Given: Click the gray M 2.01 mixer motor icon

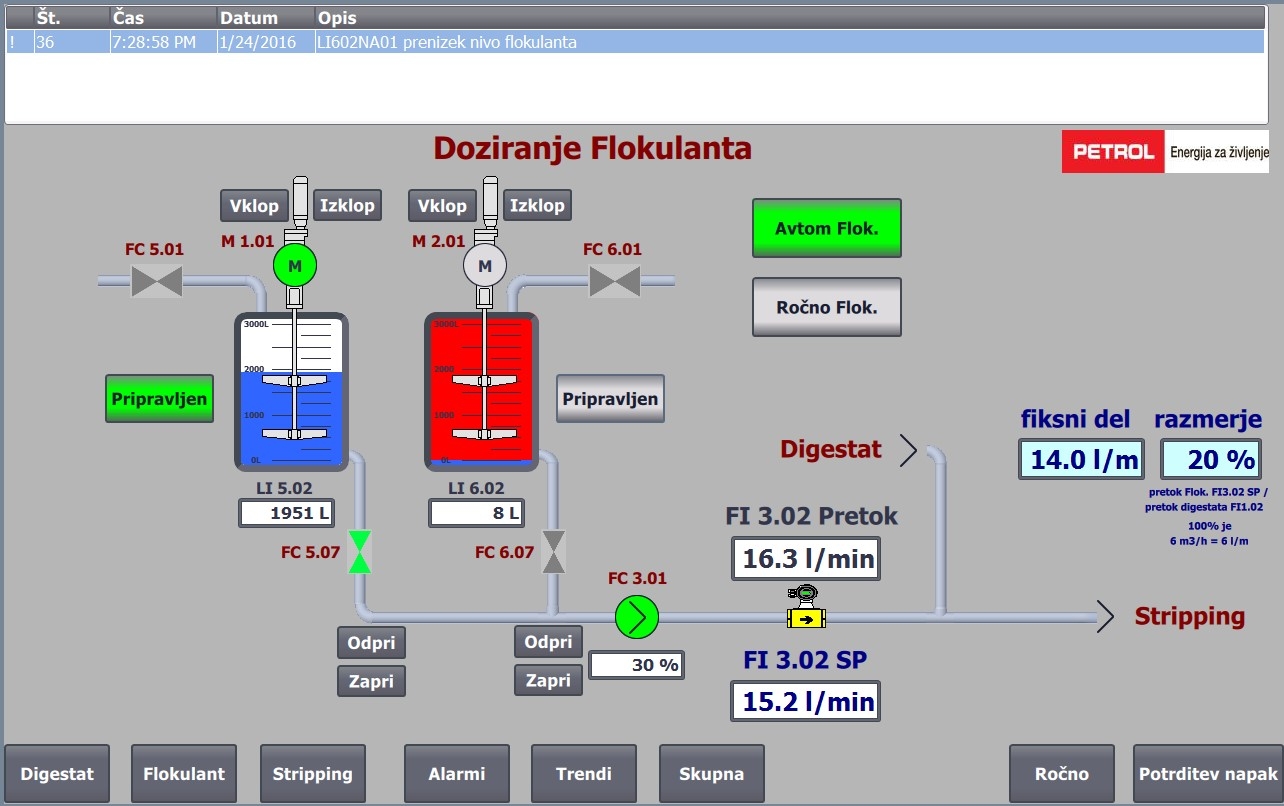Looking at the screenshot, I should pos(485,265).
